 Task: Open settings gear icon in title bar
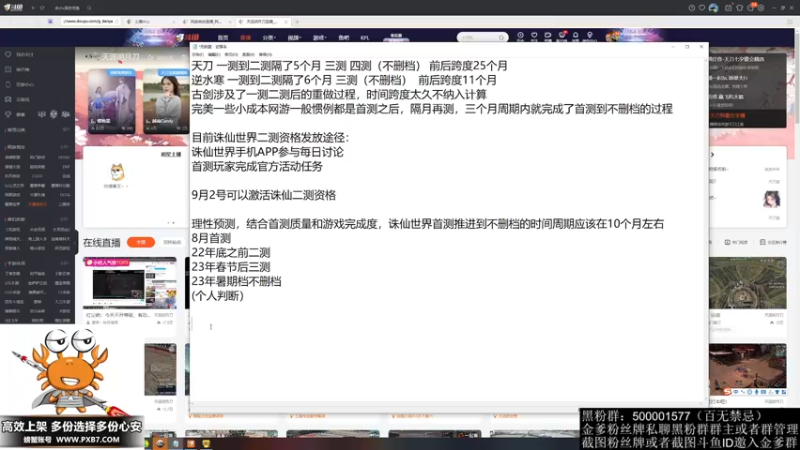tap(761, 8)
